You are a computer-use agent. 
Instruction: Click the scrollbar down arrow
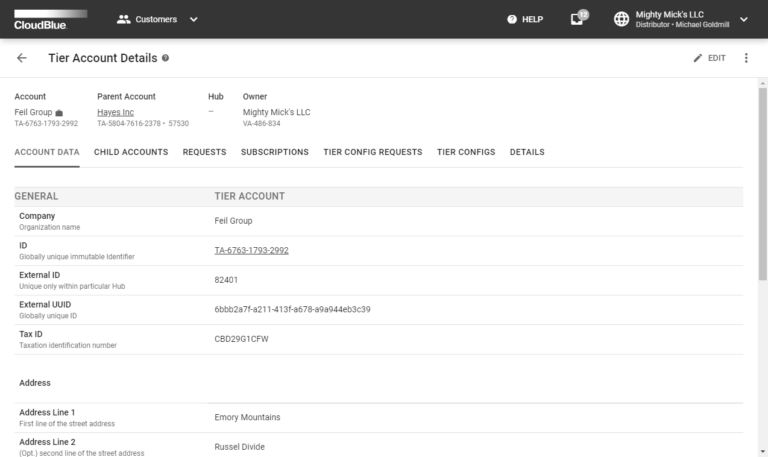pos(763,452)
